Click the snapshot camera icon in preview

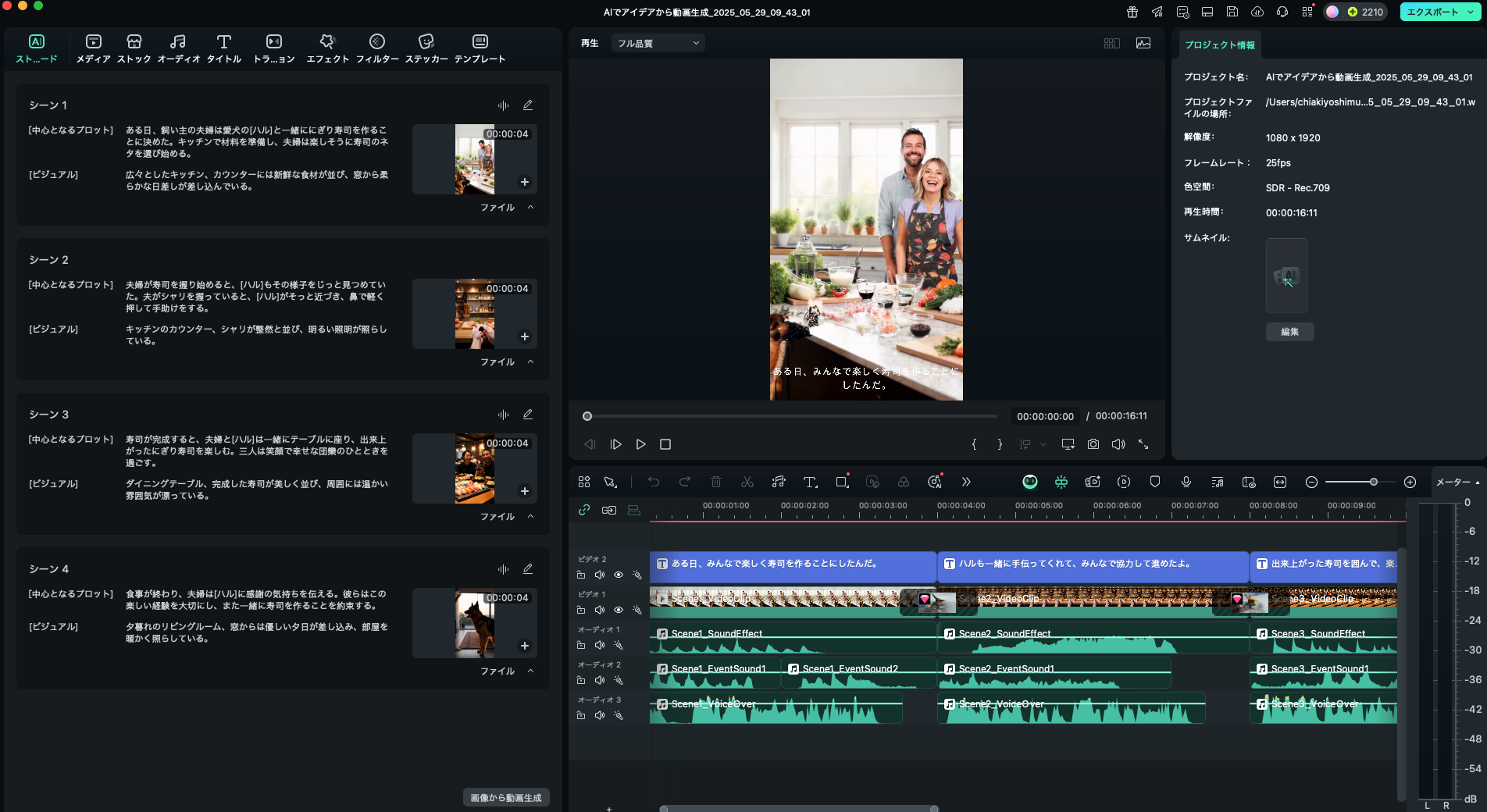(1093, 444)
